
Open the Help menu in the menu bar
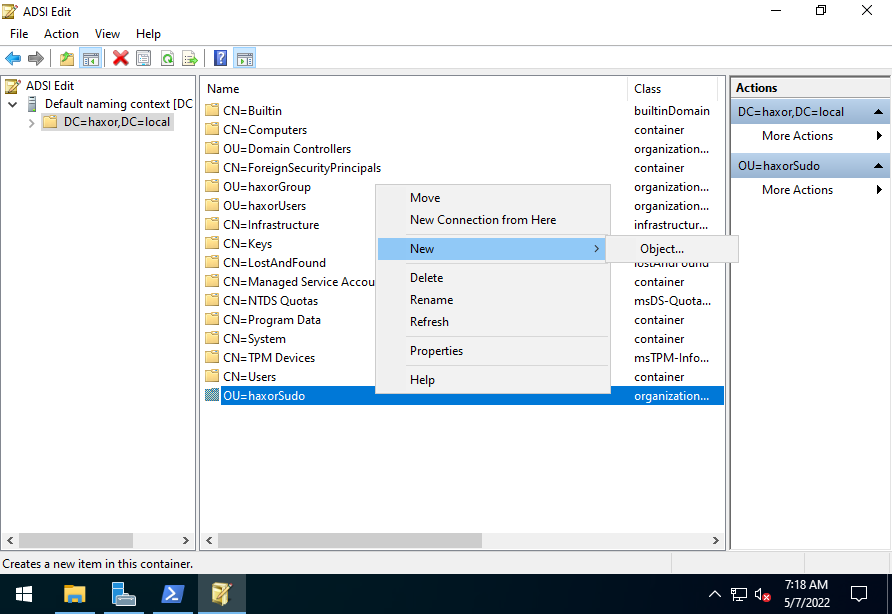[148, 34]
